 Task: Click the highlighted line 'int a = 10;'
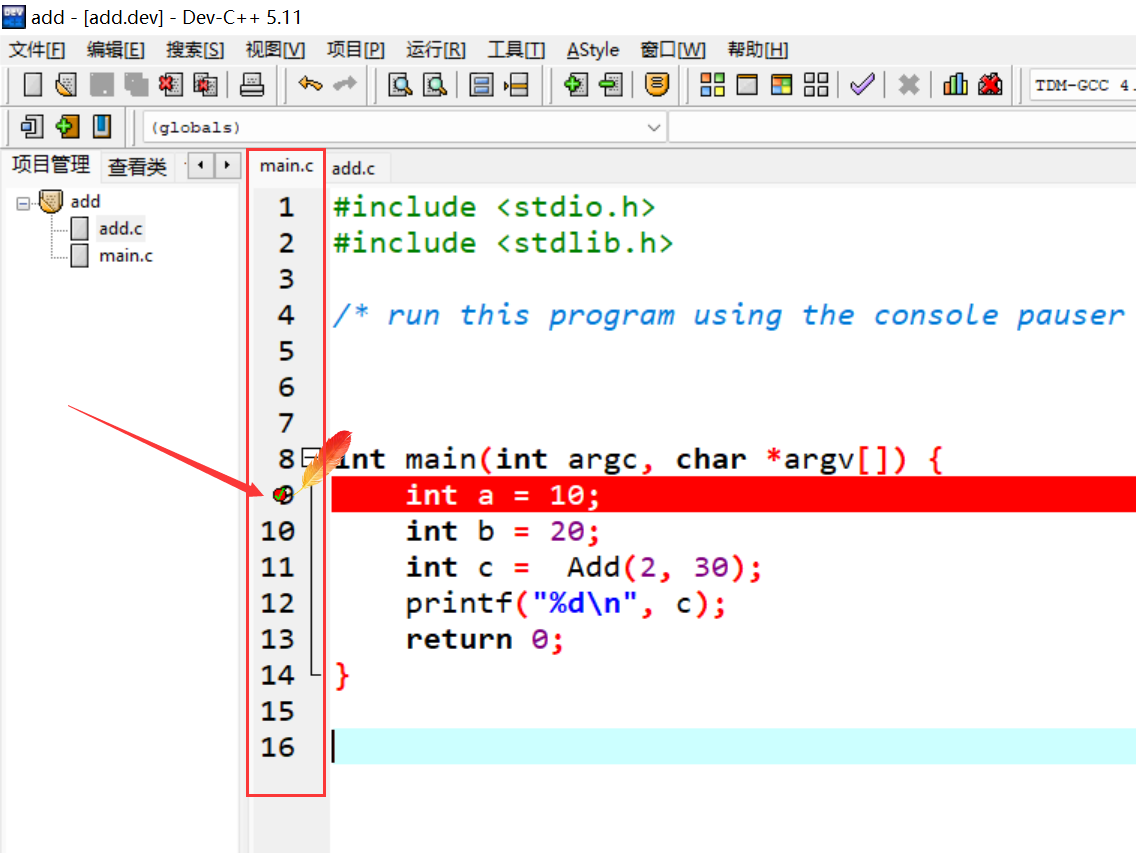(733, 495)
